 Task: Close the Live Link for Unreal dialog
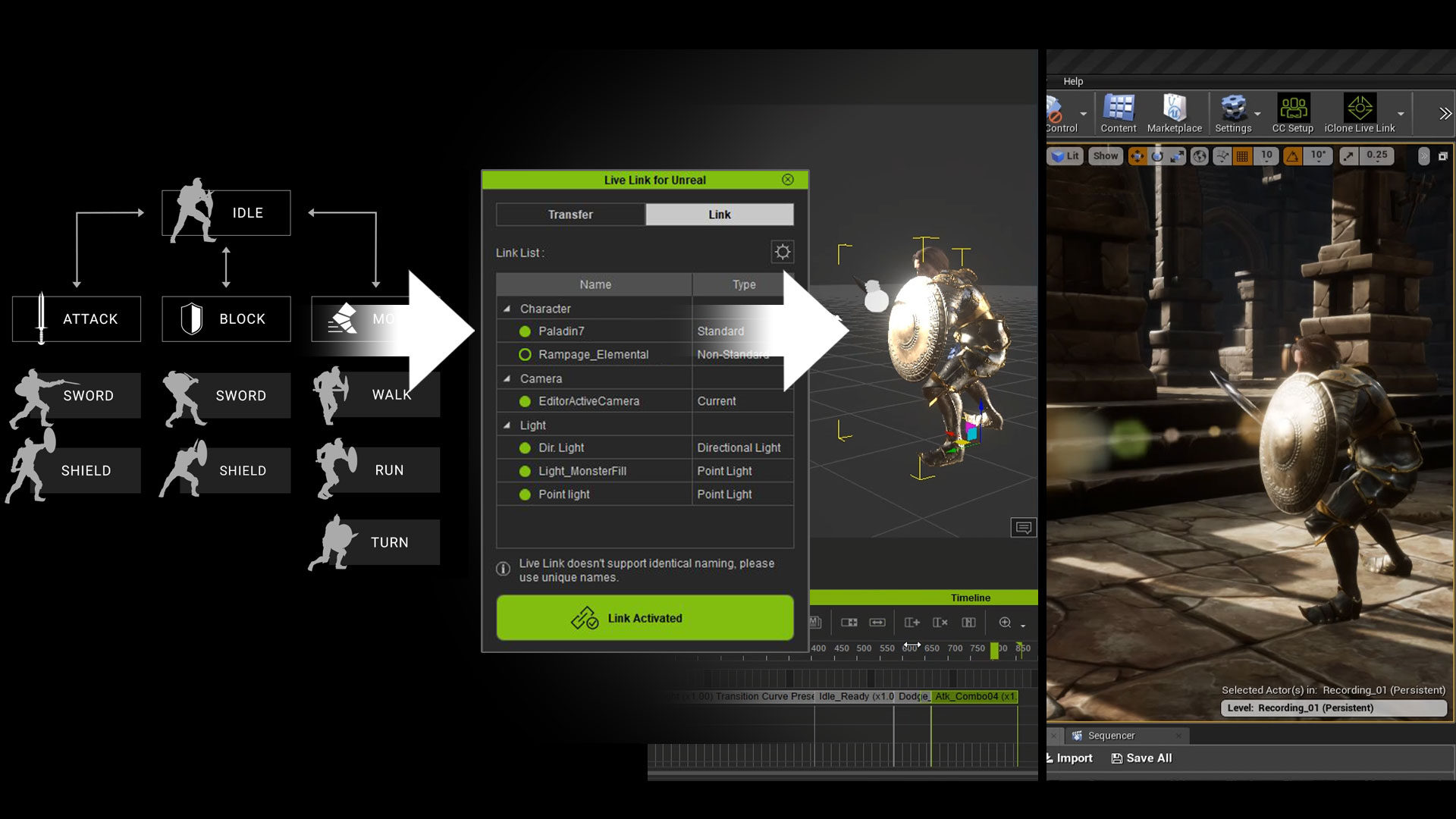(788, 180)
